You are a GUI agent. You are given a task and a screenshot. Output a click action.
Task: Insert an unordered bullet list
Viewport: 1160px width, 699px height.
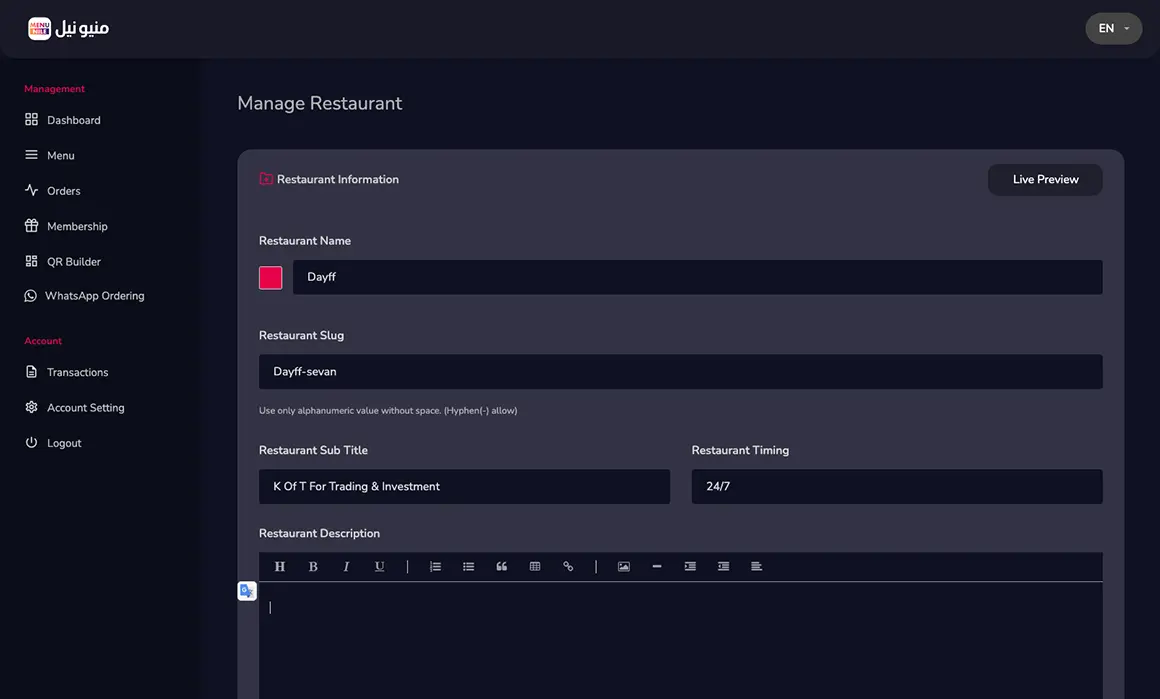point(468,567)
